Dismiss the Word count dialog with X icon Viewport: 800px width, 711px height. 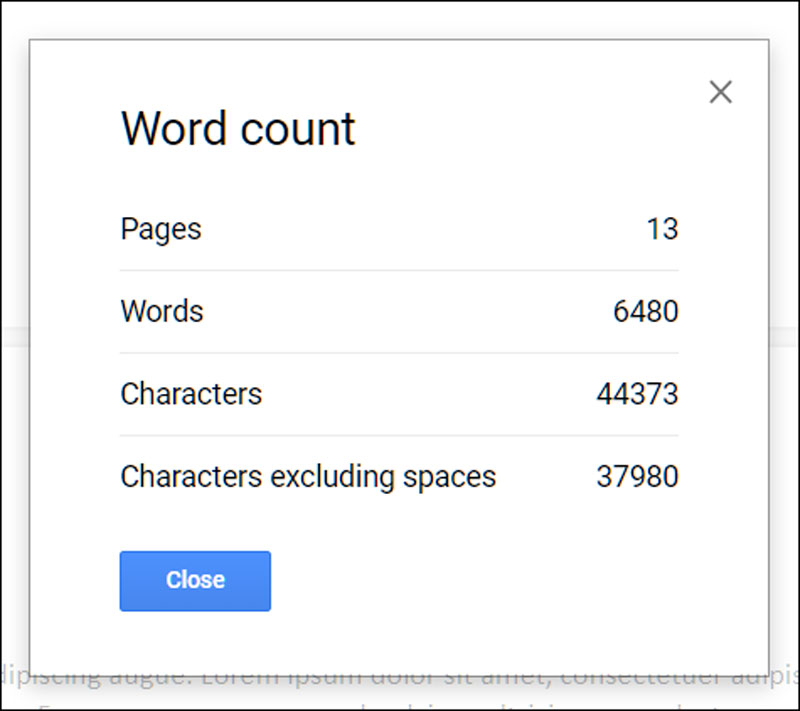click(720, 92)
